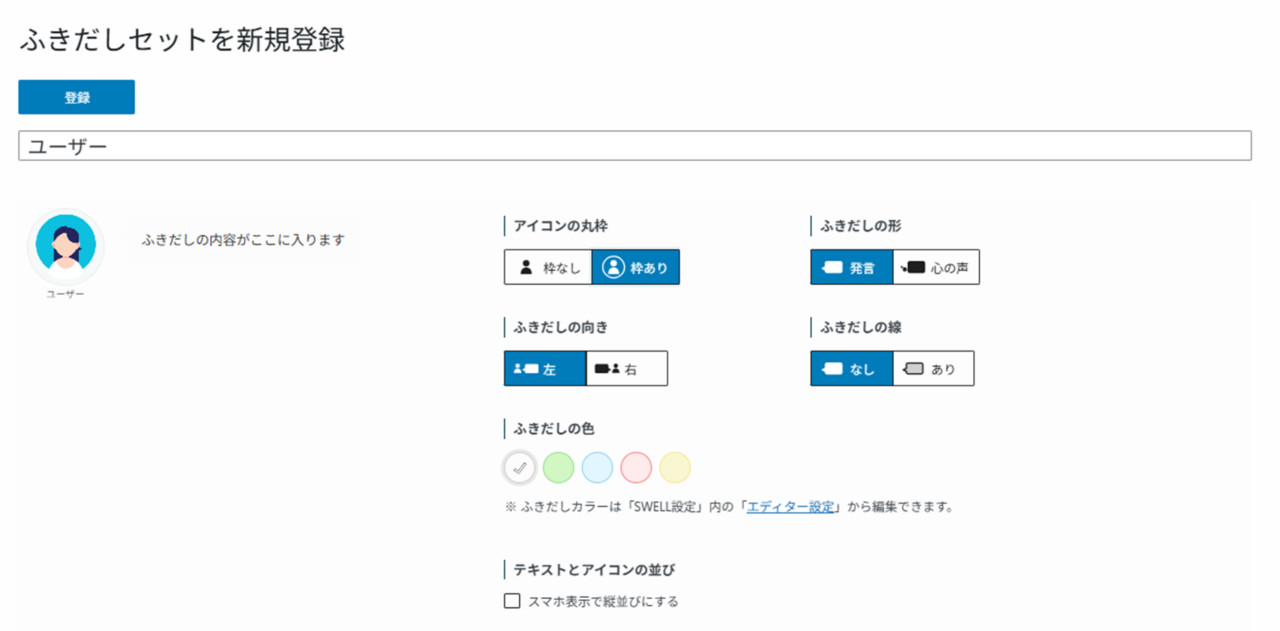Click the balloon preview text
1280x631 pixels.
243,240
